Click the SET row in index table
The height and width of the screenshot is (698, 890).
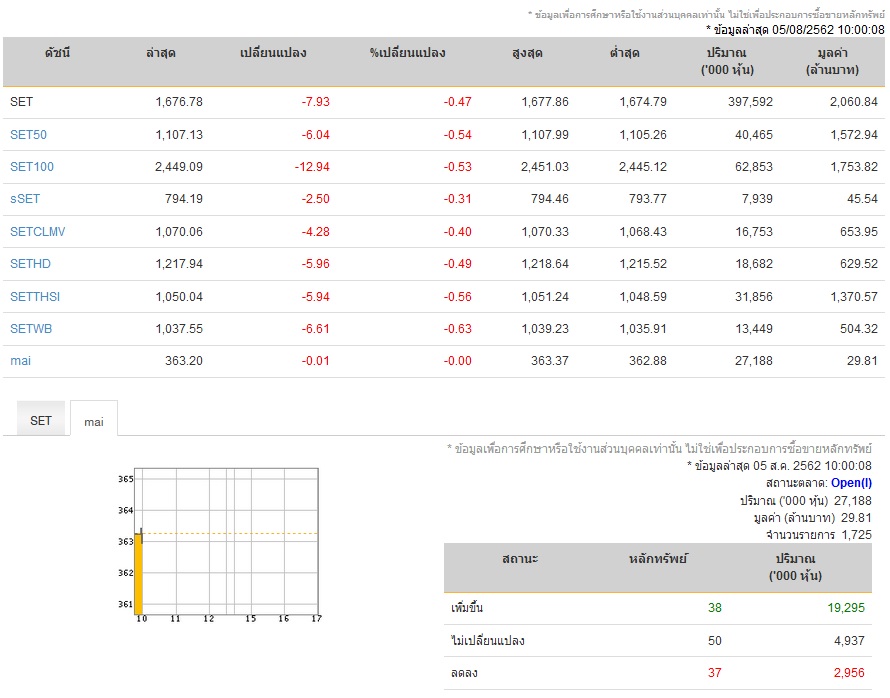(444, 102)
